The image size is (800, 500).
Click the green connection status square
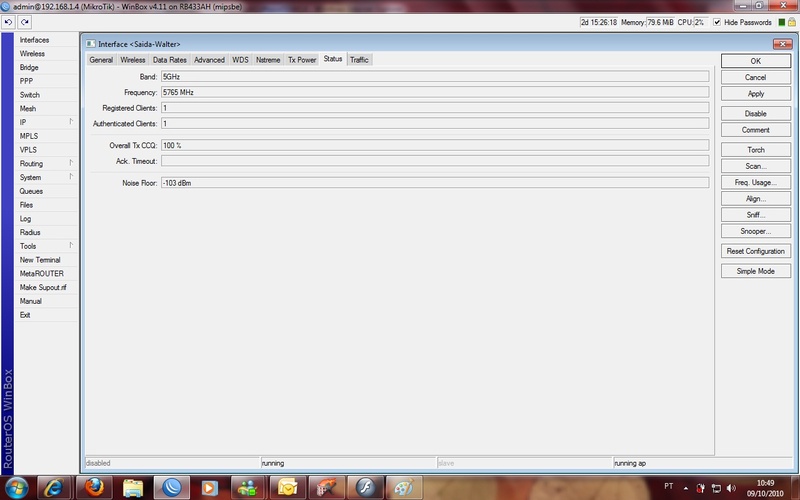pyautogui.click(x=782, y=22)
